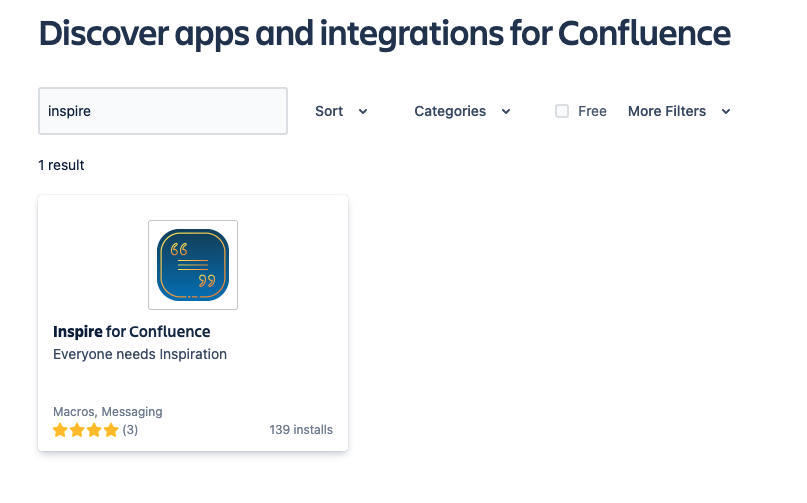Toggle the filter using the Free label

click(593, 111)
